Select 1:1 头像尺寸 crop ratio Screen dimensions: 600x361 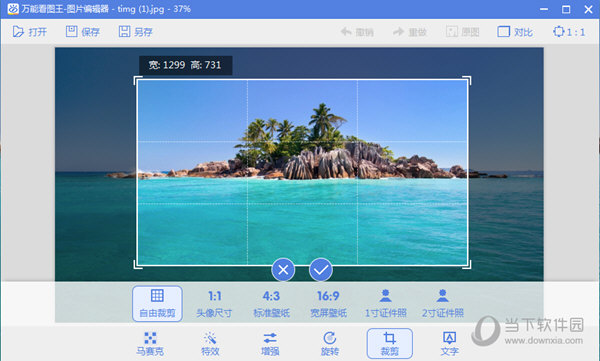[214, 304]
